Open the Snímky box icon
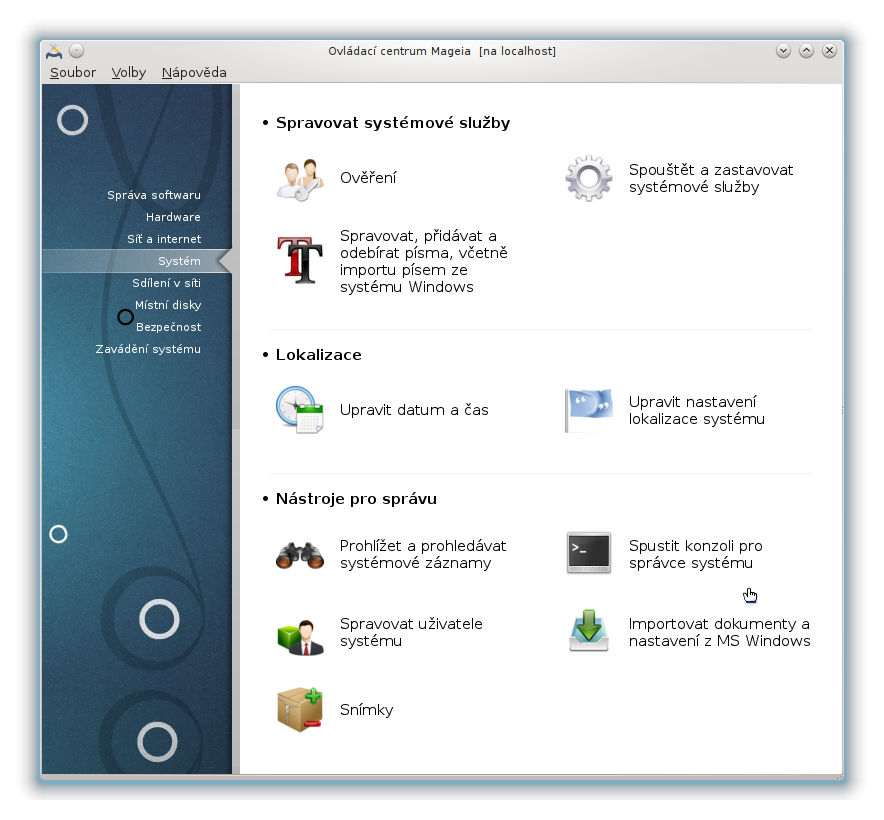This screenshot has height=820, width=884. click(300, 709)
